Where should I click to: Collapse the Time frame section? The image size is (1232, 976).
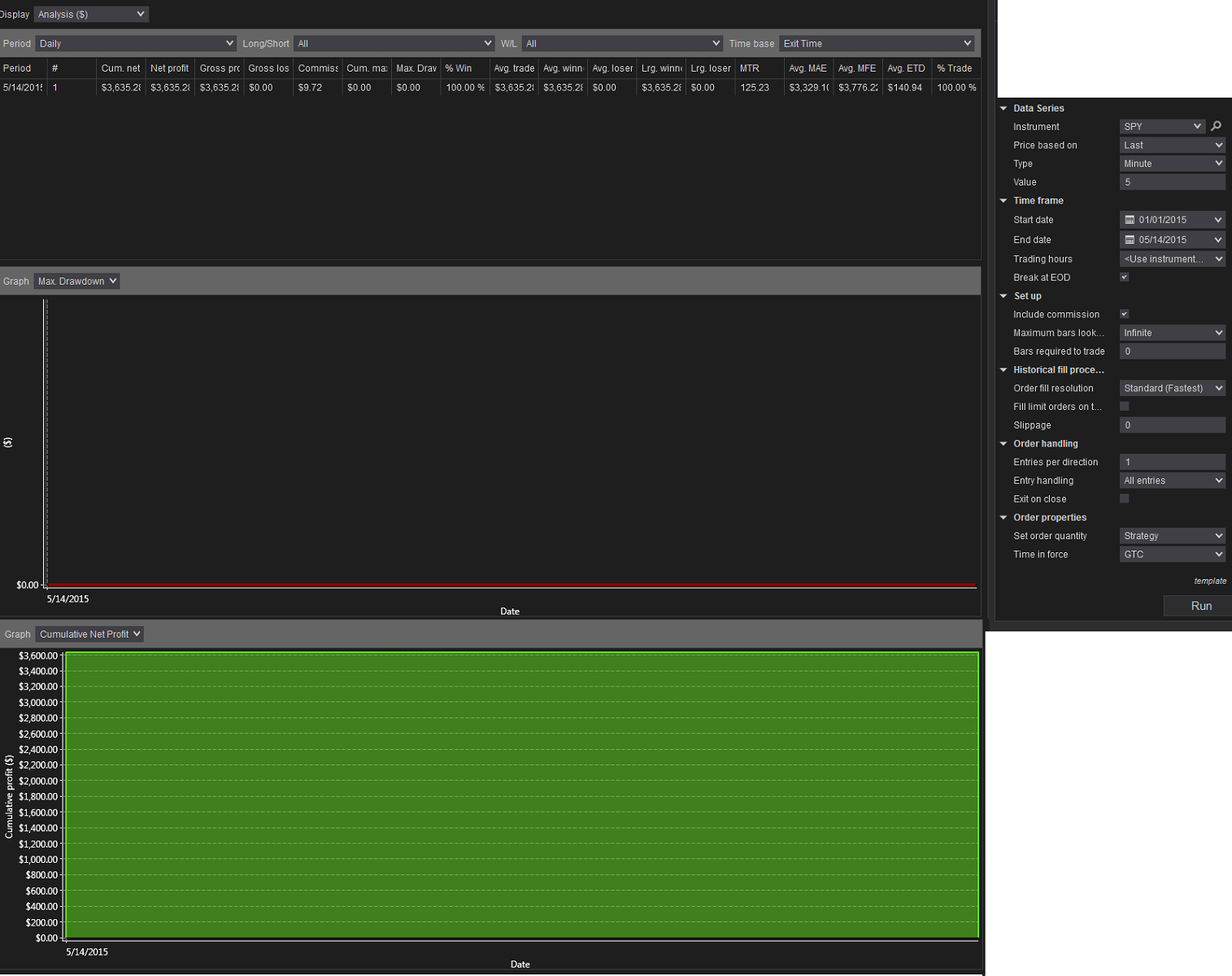1003,201
